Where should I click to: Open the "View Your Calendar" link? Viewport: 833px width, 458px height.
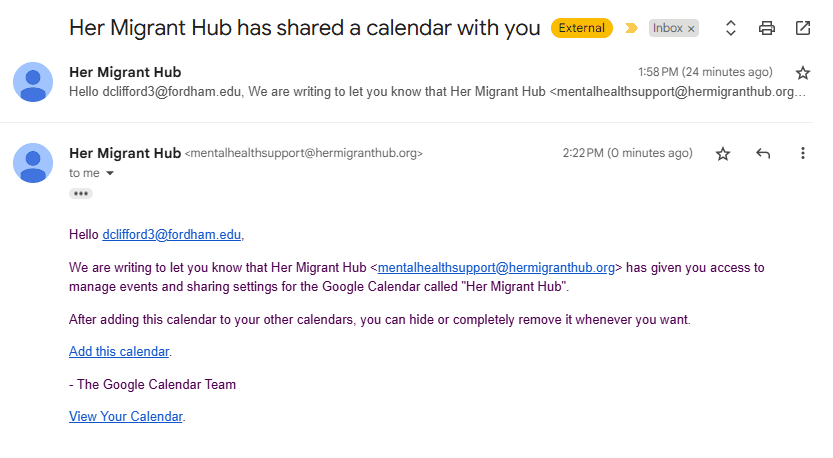click(126, 416)
